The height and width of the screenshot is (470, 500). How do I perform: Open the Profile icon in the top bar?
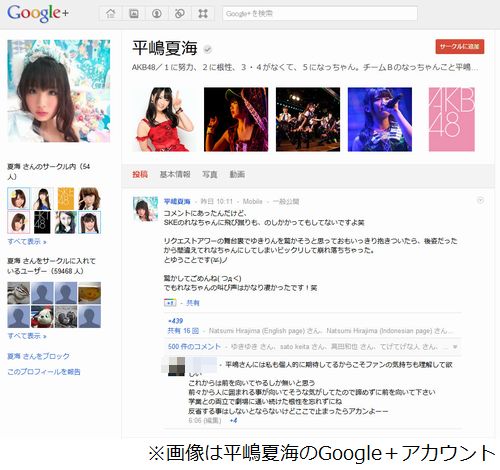157,13
